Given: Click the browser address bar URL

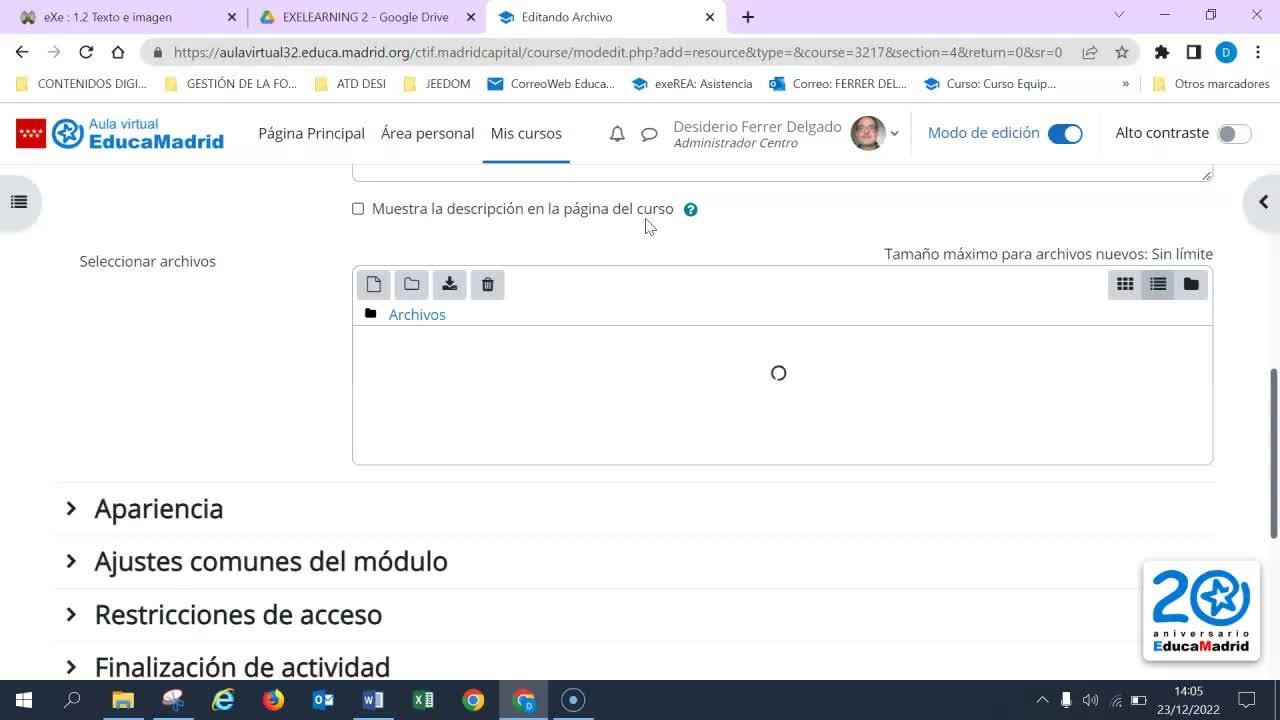Looking at the screenshot, I should coord(618,52).
